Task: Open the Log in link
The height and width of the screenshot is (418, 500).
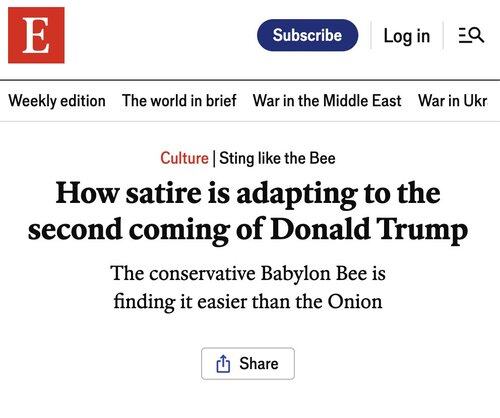Action: pos(407,36)
